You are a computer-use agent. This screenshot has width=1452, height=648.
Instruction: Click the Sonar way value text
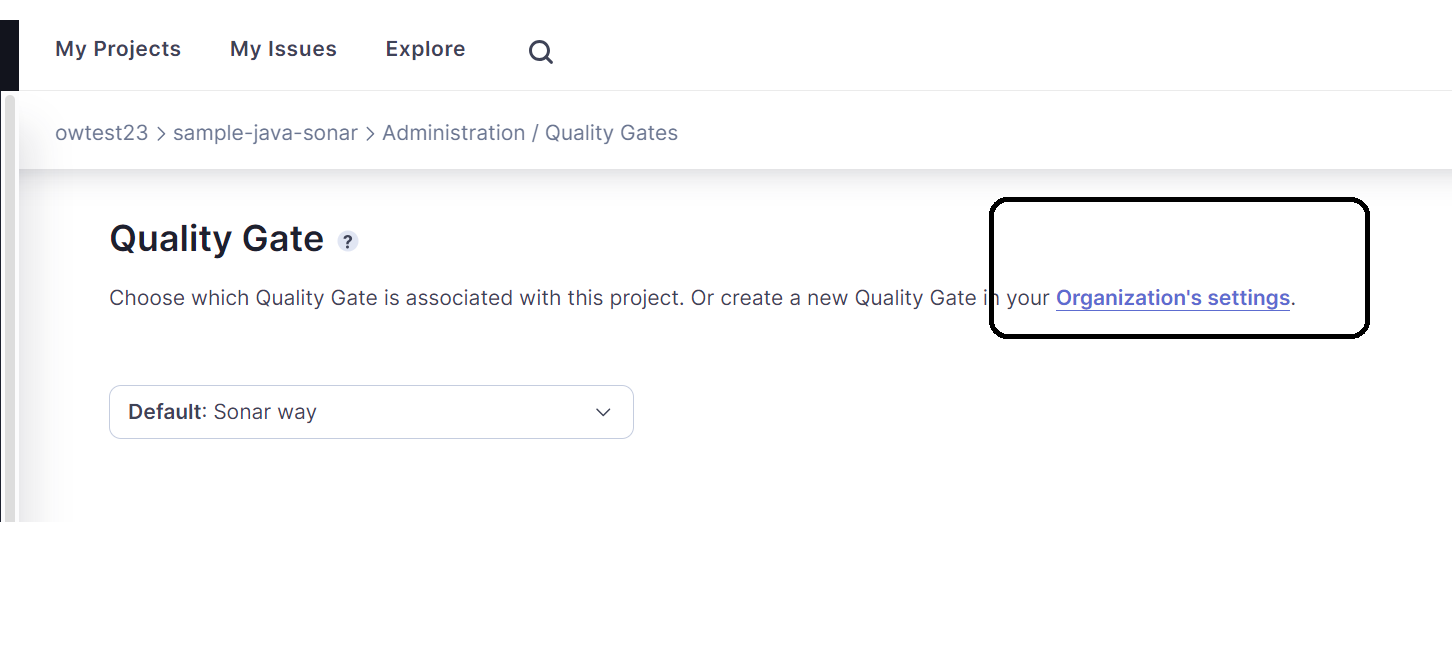click(x=265, y=412)
